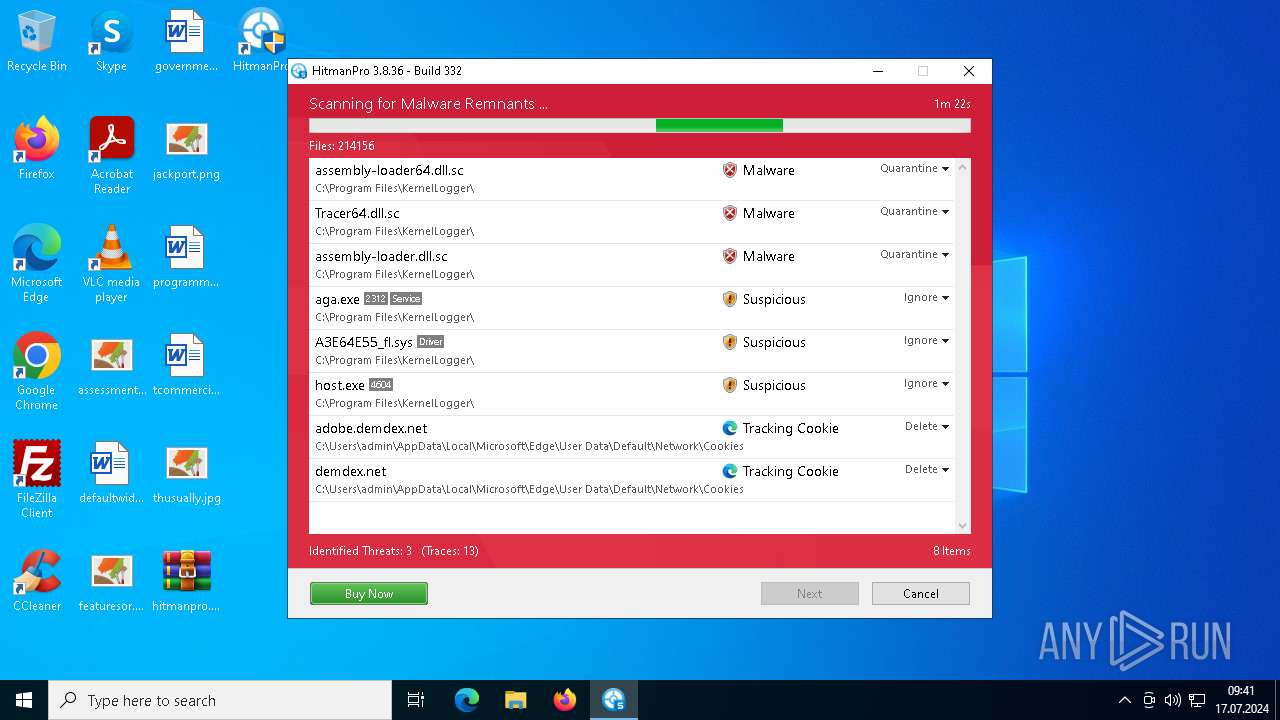The height and width of the screenshot is (720, 1280).
Task: Select the adobe.demdex.net cookie entry
Action: point(632,437)
